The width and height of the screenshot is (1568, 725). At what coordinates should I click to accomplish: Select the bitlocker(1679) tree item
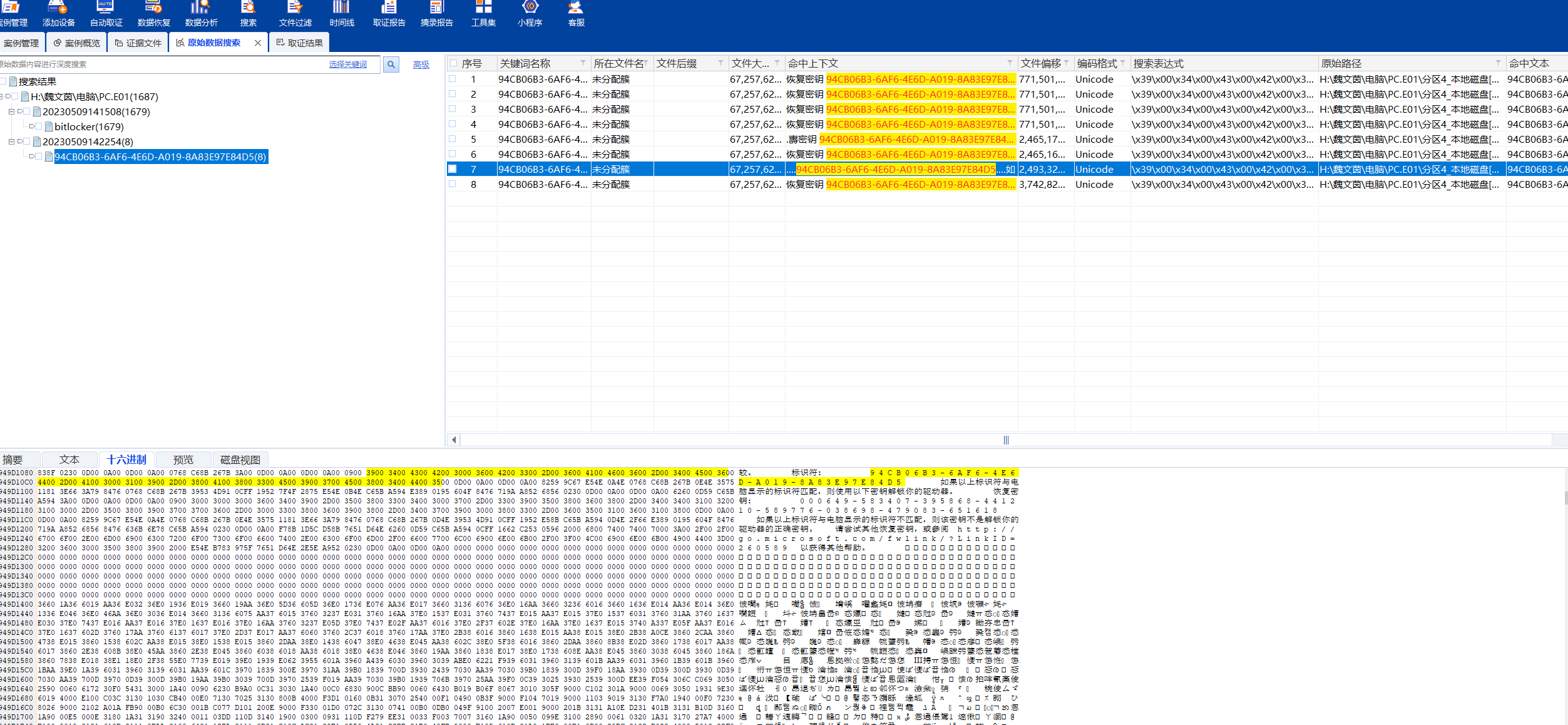[x=89, y=126]
